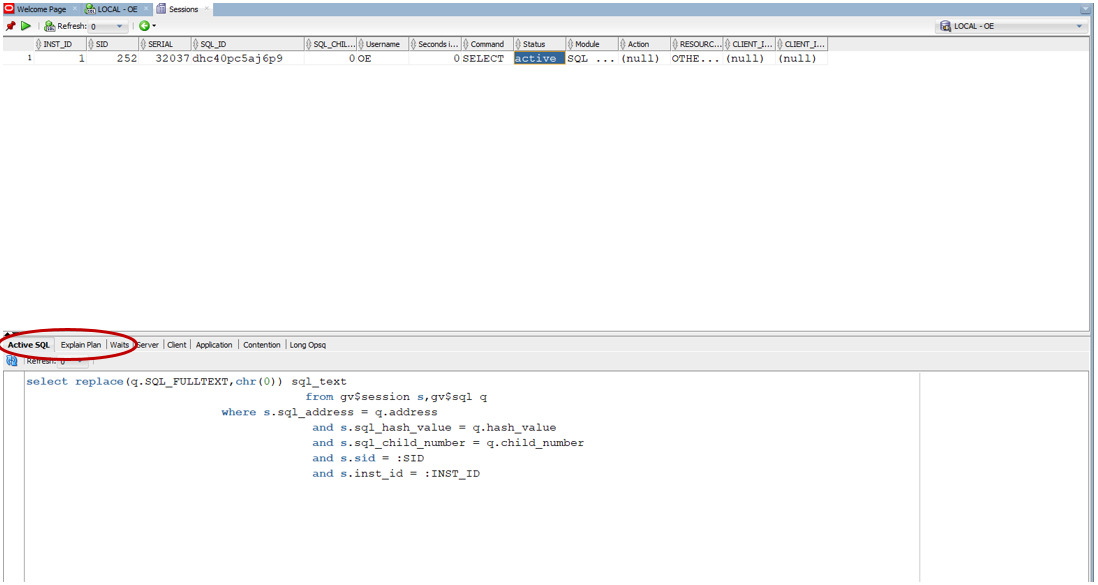Click the SQL line 'and s.sid = :SID'
1098x585 pixels.
point(368,458)
